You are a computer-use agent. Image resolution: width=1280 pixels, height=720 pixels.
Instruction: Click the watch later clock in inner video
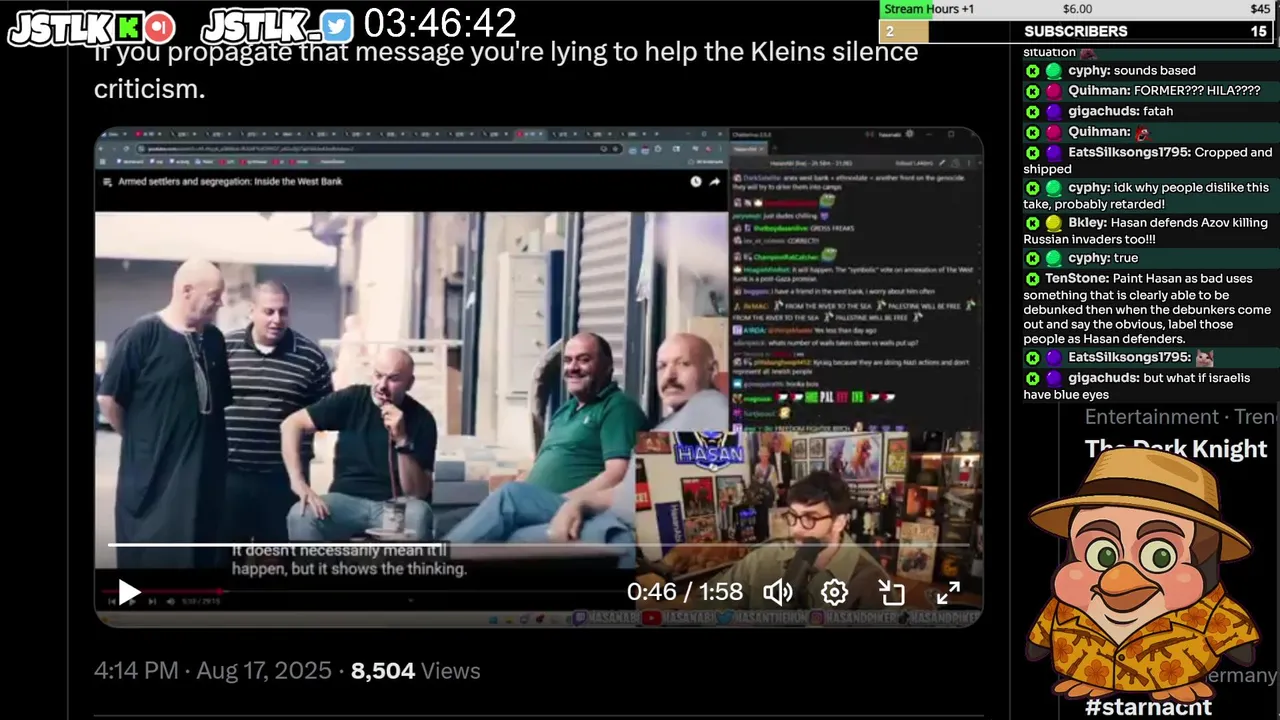[696, 182]
